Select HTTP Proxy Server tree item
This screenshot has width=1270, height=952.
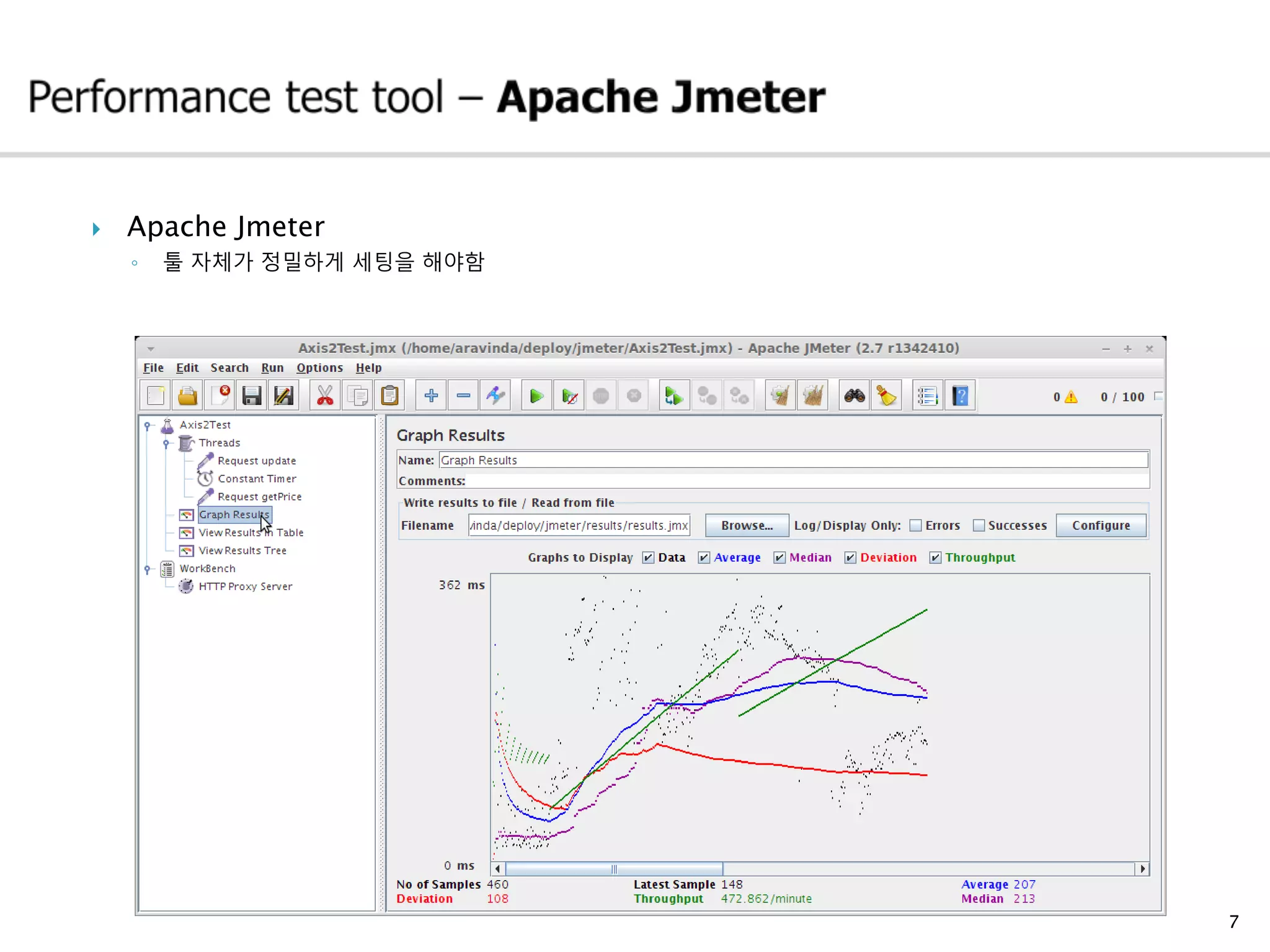(246, 587)
